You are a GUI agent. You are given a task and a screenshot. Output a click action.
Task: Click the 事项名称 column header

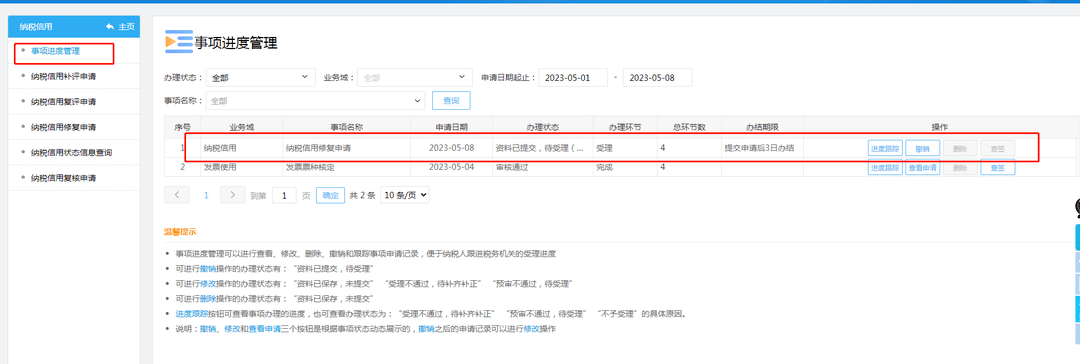coord(346,128)
